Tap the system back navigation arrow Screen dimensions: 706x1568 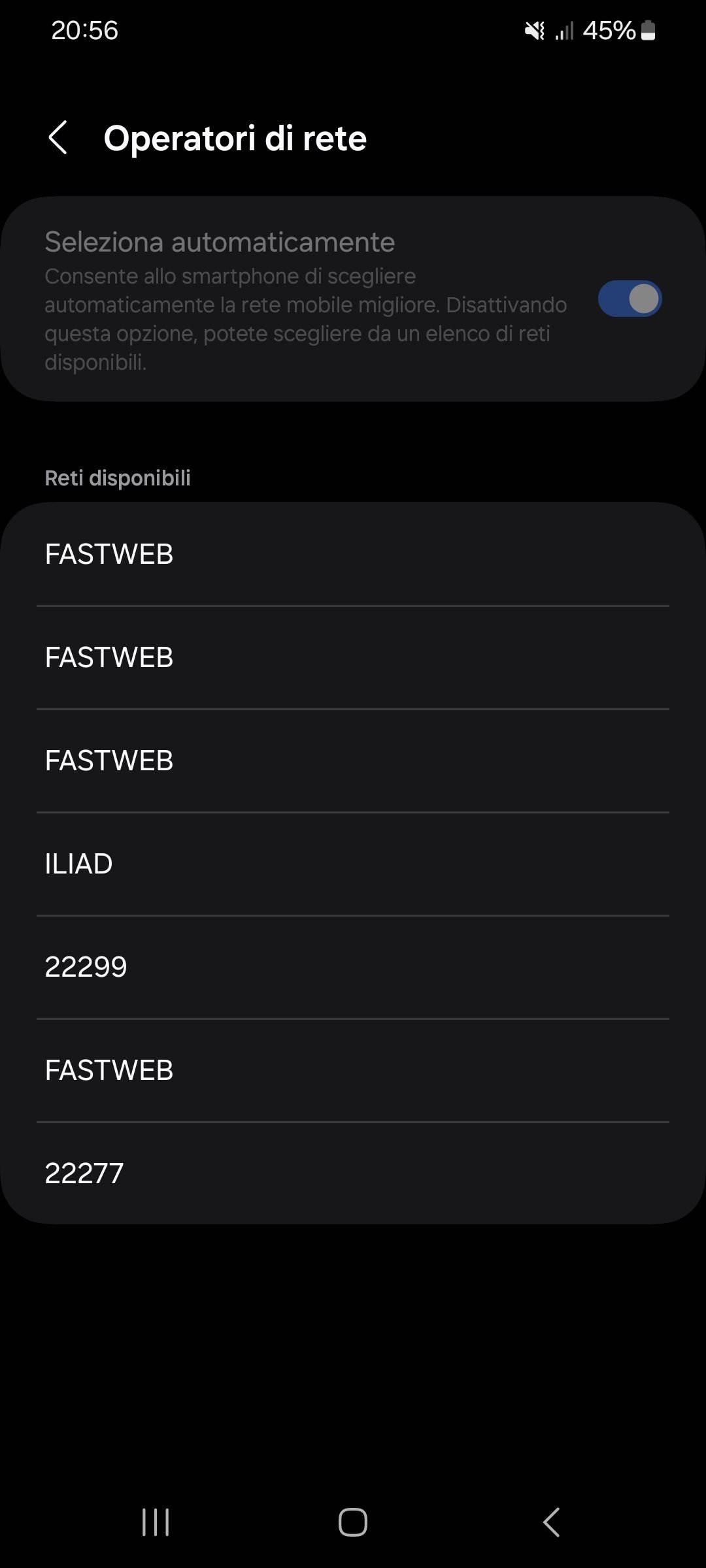coord(551,1522)
